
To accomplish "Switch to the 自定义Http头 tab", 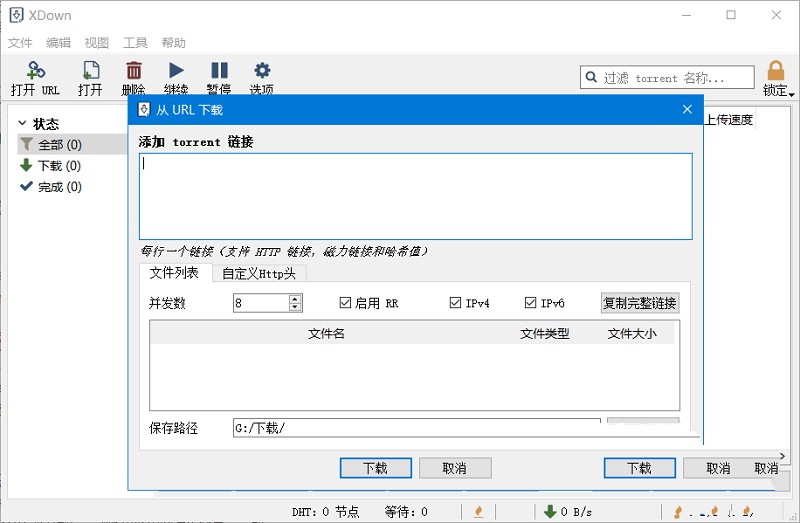I will click(x=259, y=273).
